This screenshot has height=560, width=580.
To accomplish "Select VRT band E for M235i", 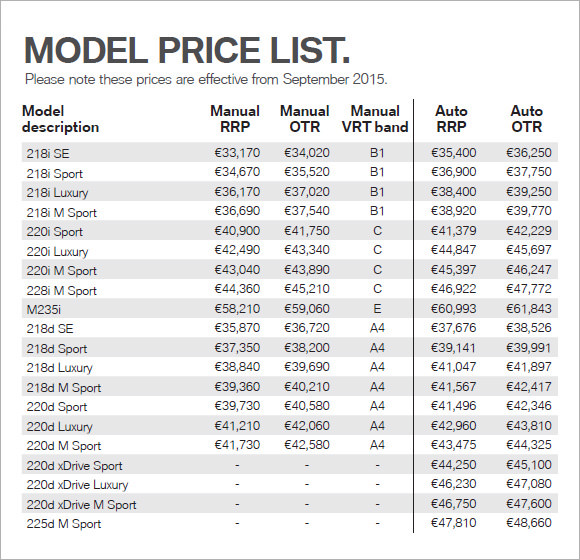I will coord(377,308).
